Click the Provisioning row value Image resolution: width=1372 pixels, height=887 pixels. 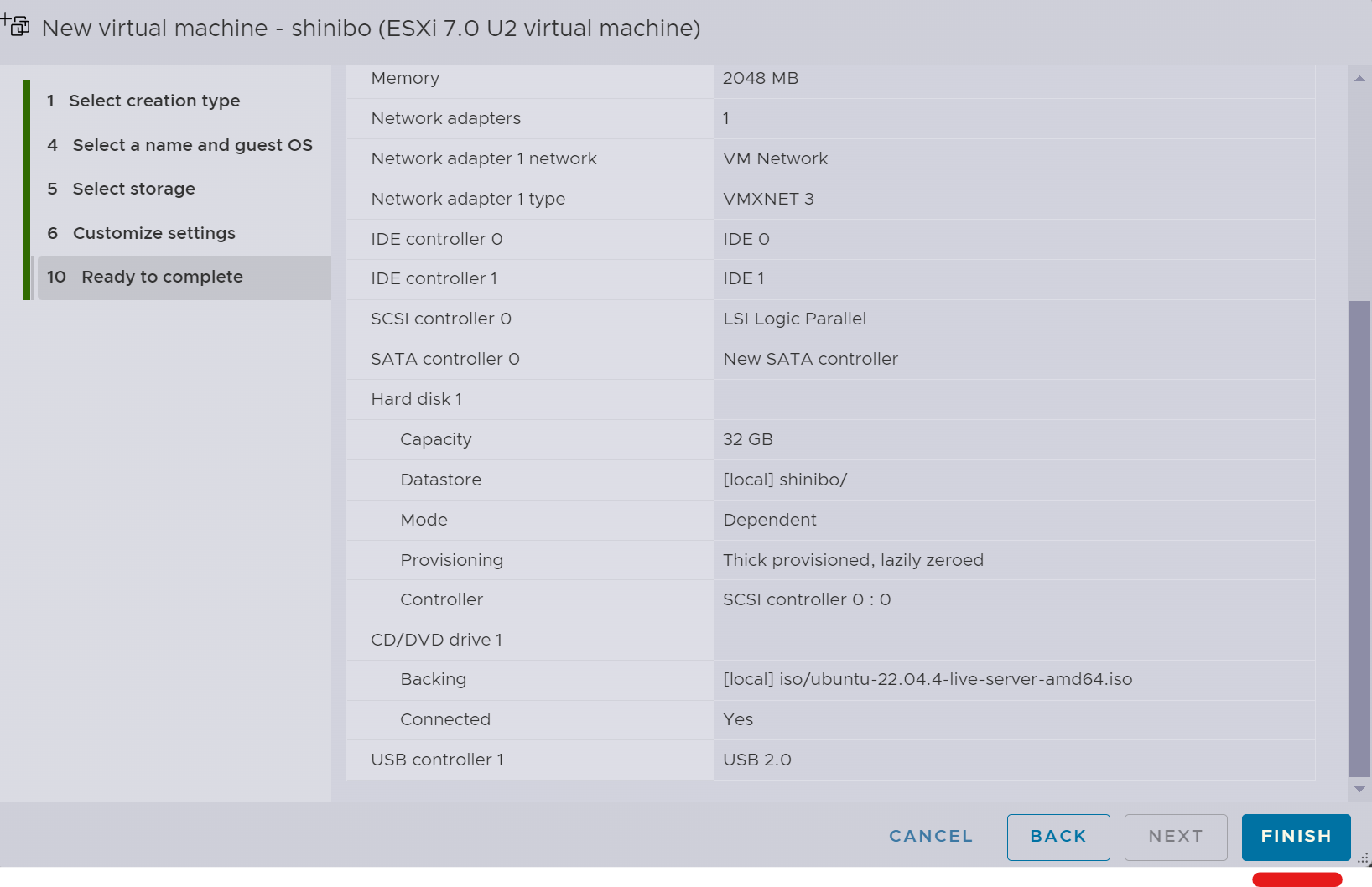coord(853,560)
